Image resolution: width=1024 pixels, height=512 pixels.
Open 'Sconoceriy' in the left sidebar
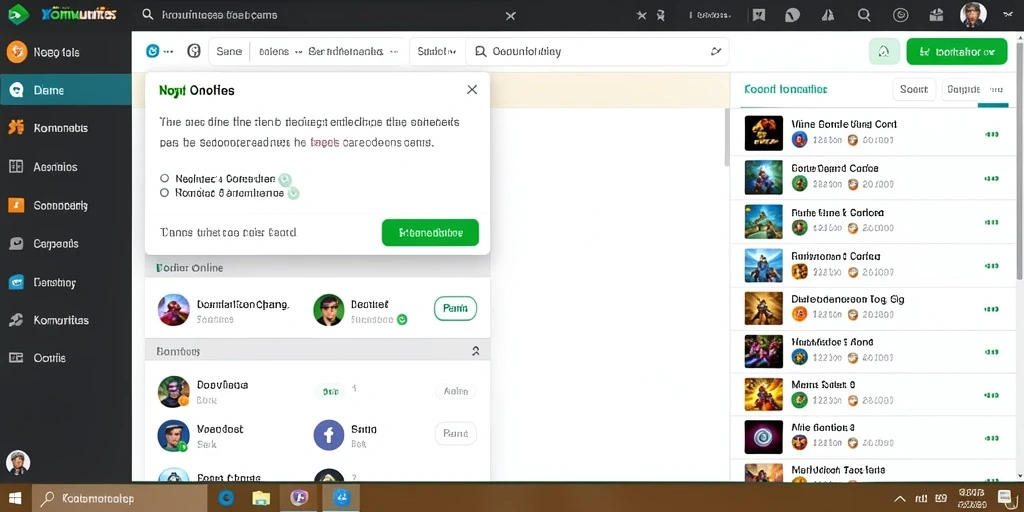[x=65, y=205]
